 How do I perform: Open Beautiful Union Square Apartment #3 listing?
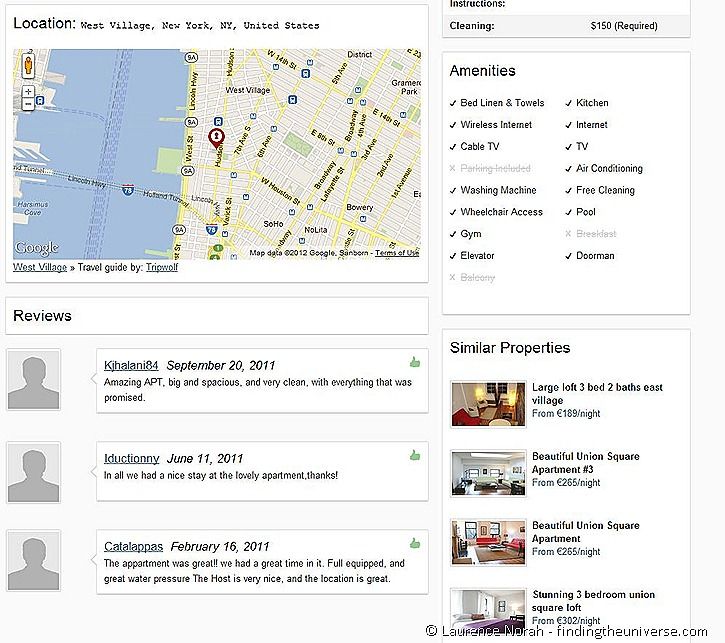(585, 463)
